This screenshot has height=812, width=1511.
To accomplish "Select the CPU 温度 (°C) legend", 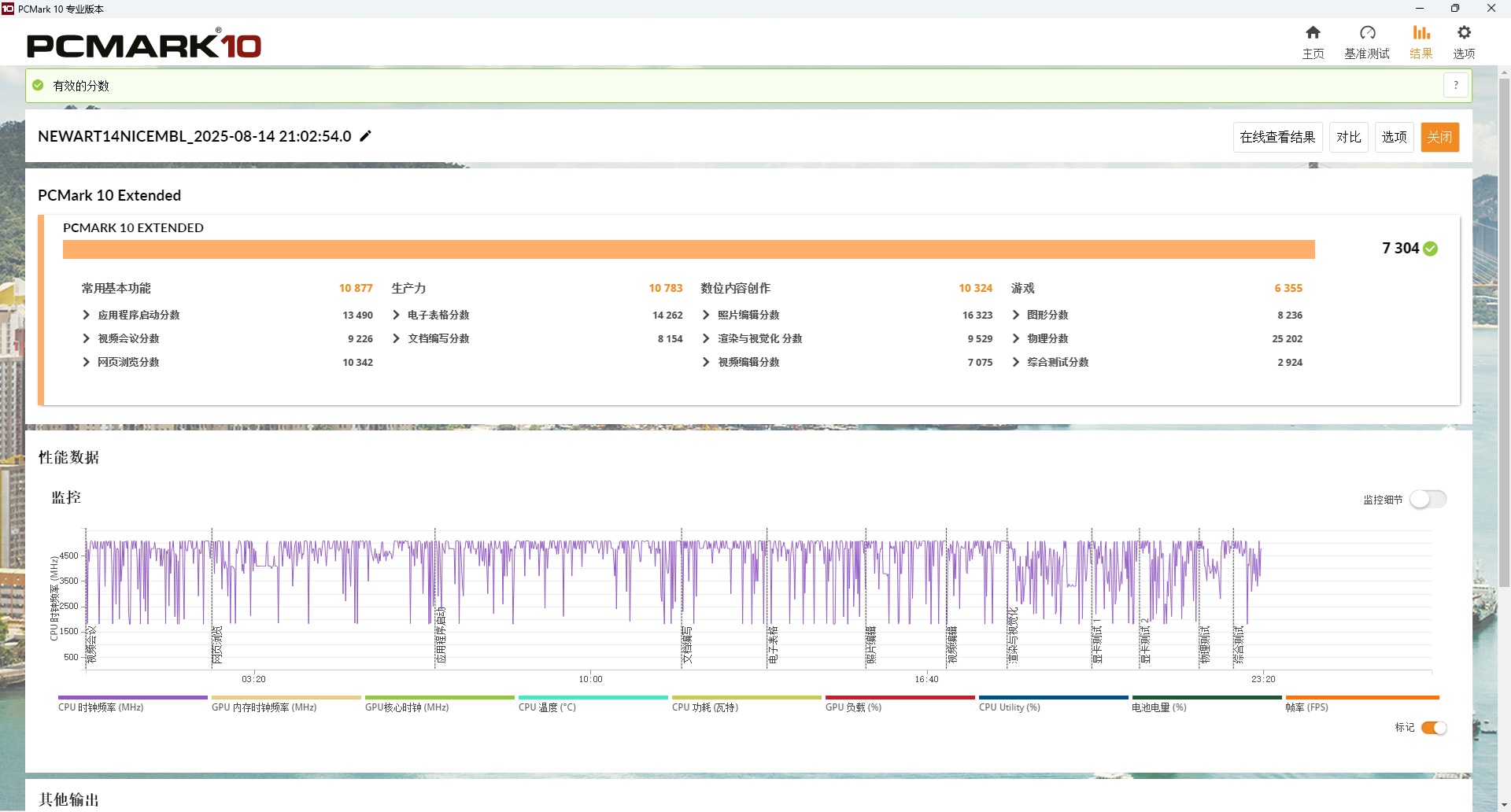I will (593, 703).
